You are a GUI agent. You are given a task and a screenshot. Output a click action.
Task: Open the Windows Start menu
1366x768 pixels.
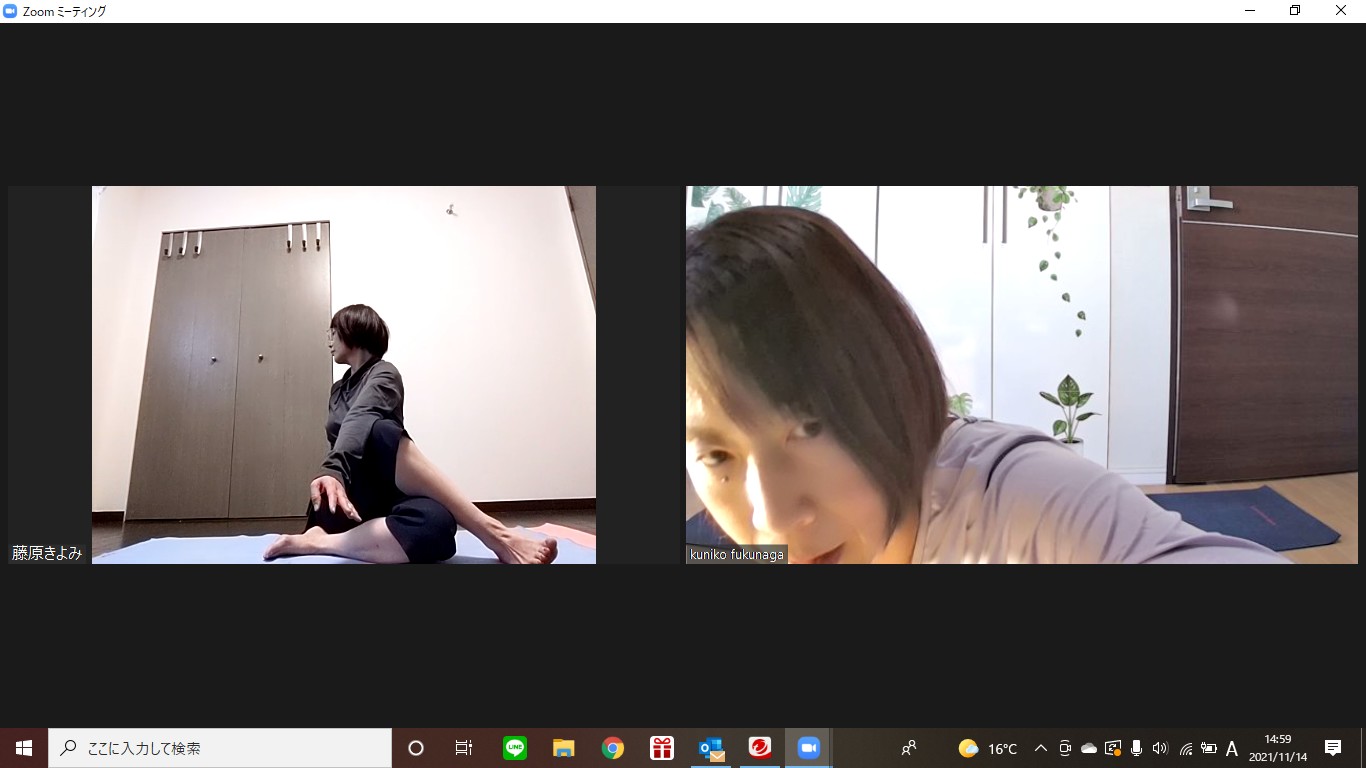coord(24,748)
